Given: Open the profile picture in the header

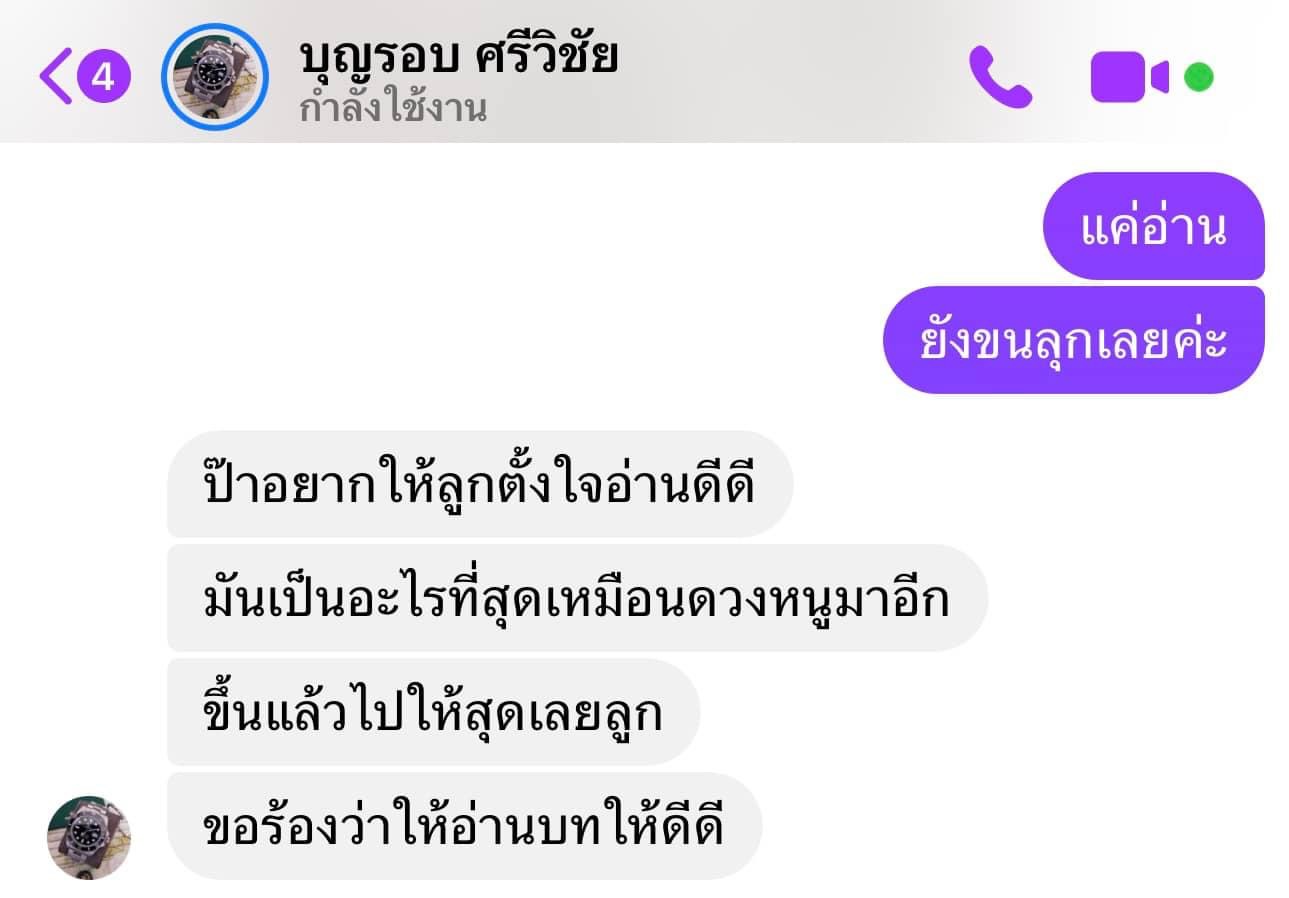Looking at the screenshot, I should pos(215,77).
